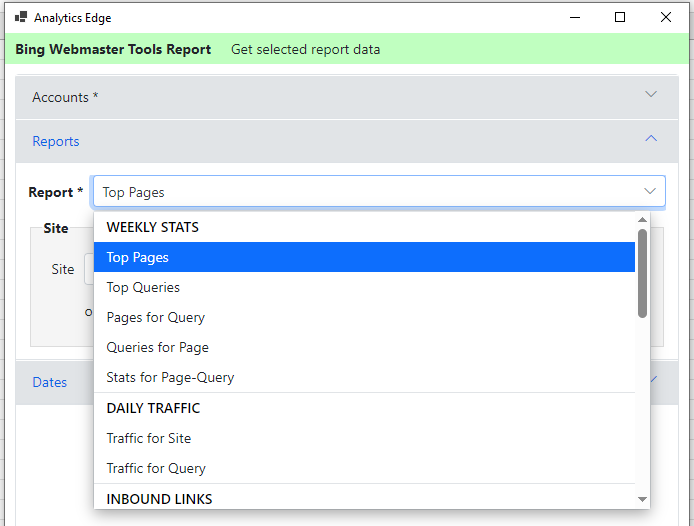Screen dimensions: 694x526
Task: Click the Bing Webmaster Tools Report title
Action: 113,49
